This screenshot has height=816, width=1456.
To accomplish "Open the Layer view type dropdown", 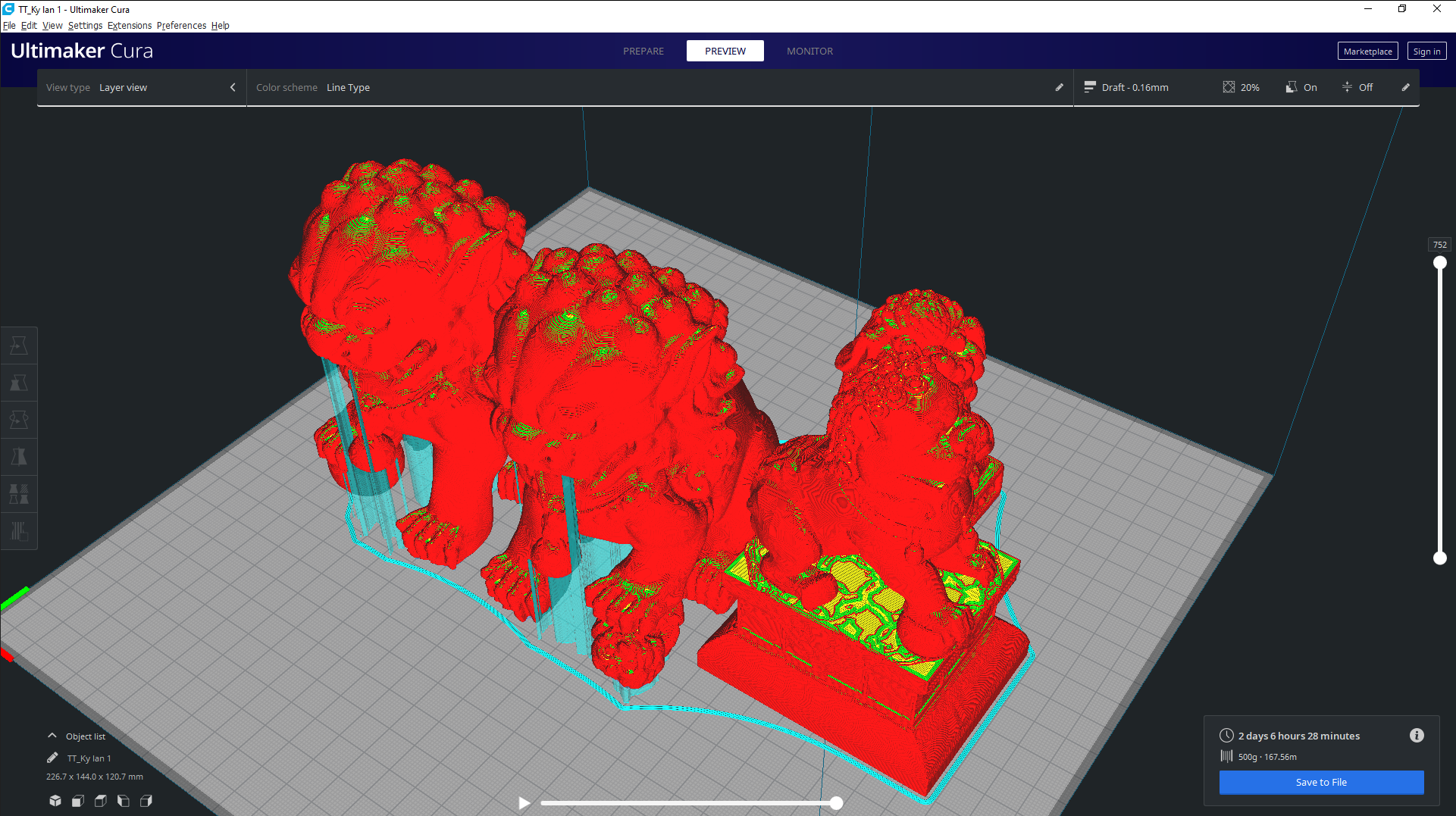I will point(141,88).
